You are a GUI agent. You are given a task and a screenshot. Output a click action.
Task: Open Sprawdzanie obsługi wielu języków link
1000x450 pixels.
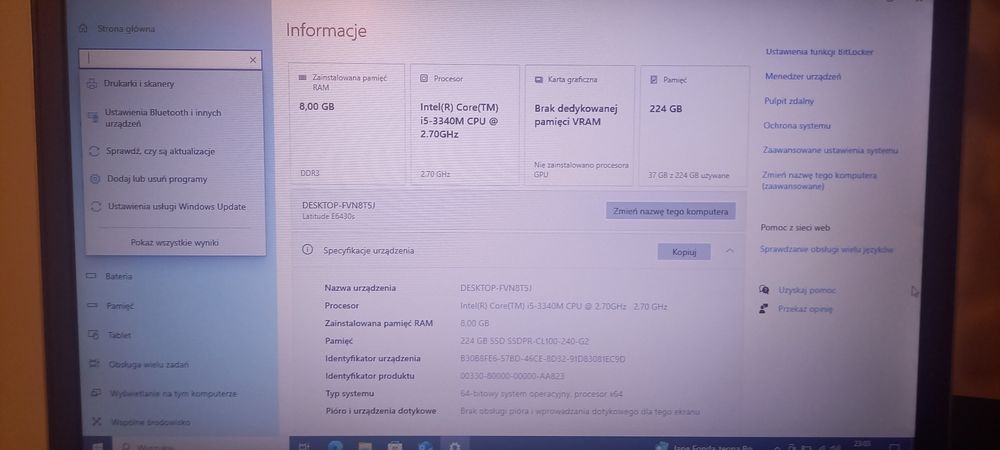827,250
